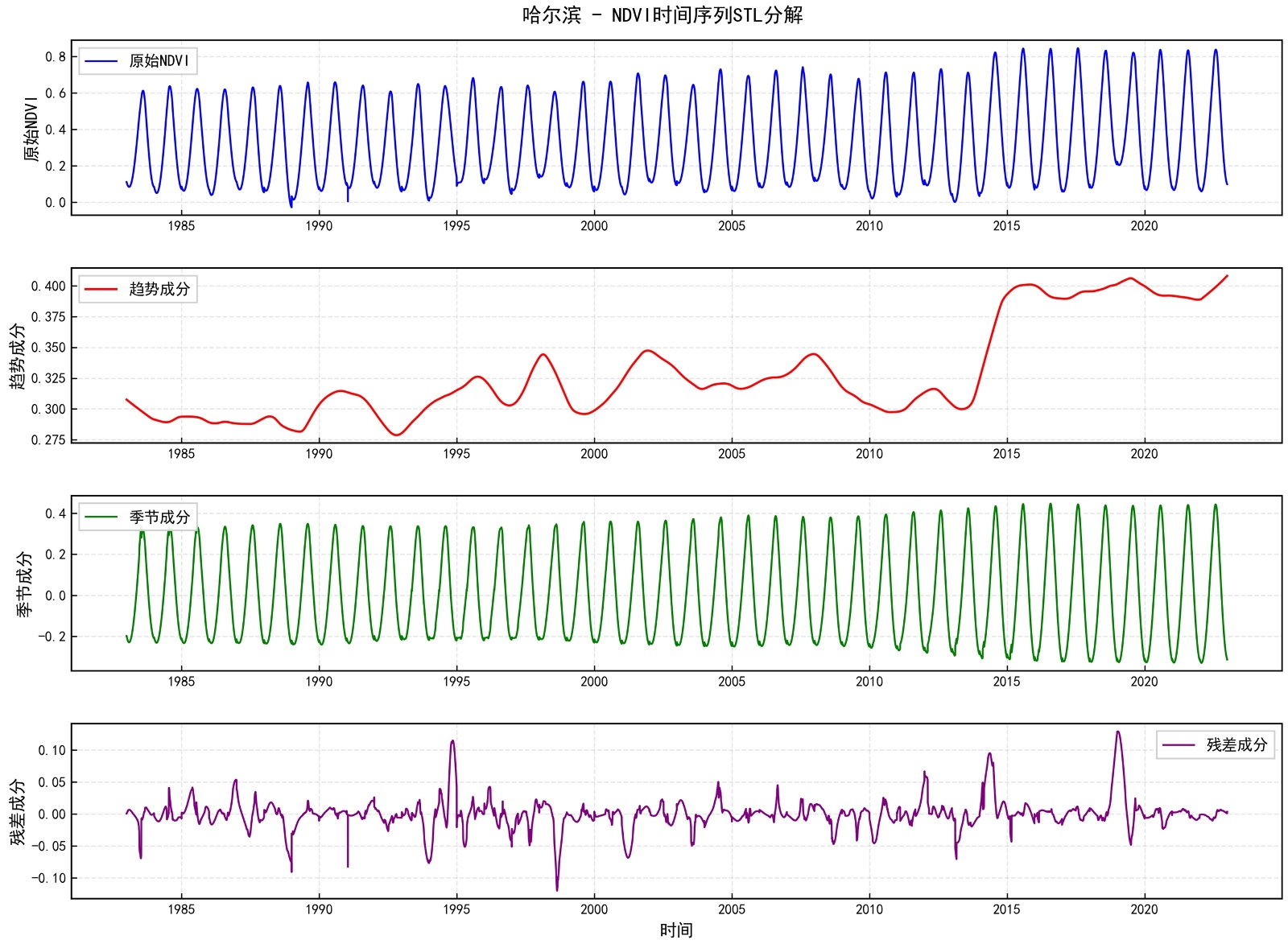
Task: Click the 时间 x-axis label at bottom
Action: [x=675, y=930]
